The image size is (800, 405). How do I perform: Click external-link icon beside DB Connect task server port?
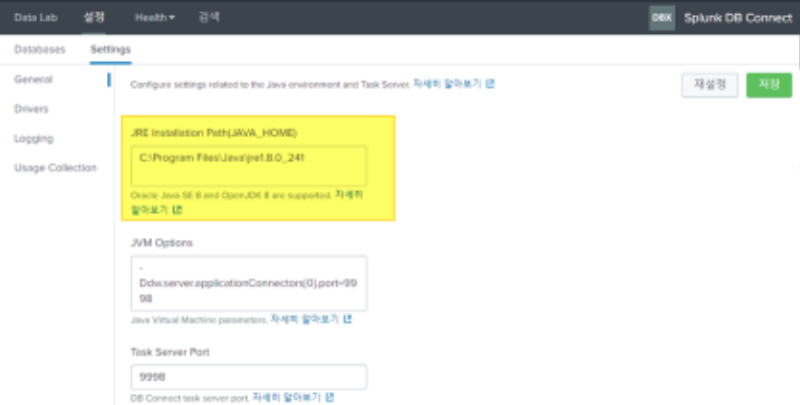point(329,396)
